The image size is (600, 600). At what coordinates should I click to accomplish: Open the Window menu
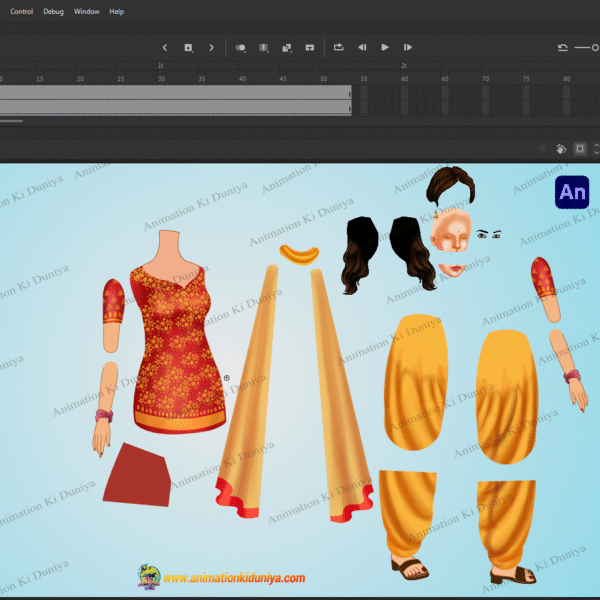pyautogui.click(x=86, y=11)
